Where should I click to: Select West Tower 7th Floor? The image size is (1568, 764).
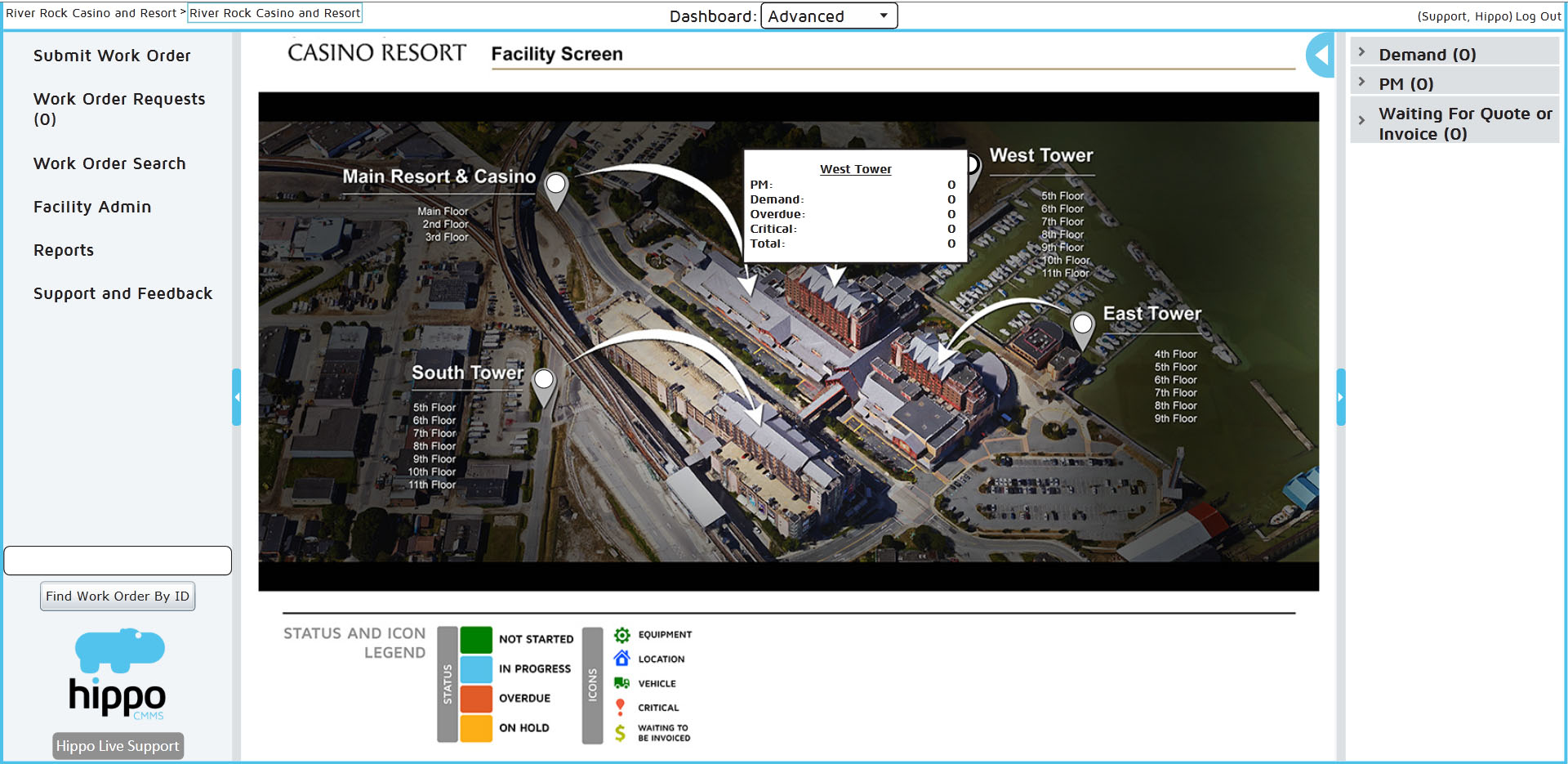[1062, 221]
